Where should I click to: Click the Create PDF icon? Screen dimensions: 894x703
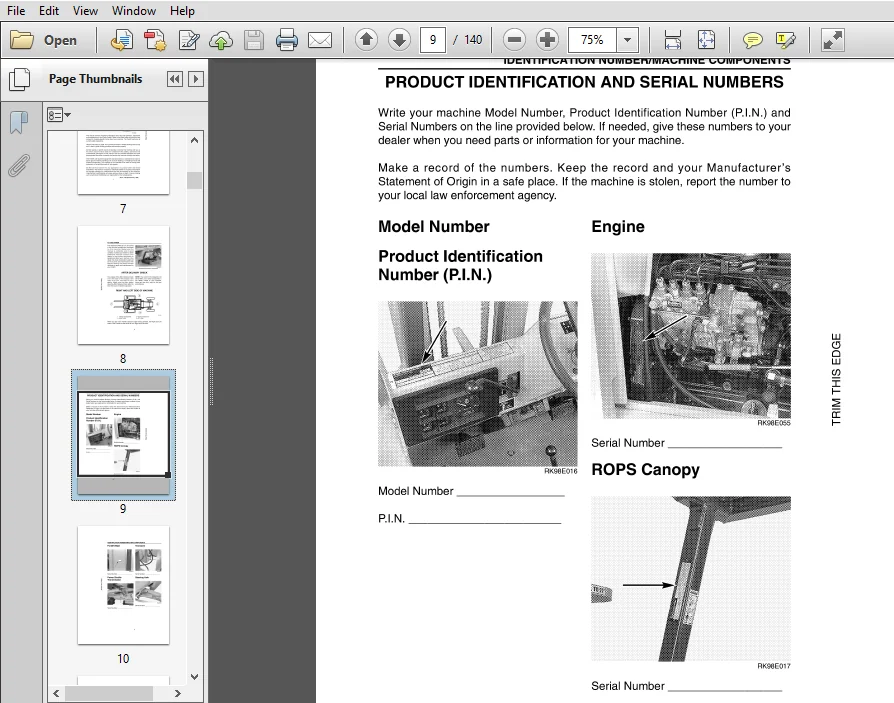pyautogui.click(x=121, y=40)
